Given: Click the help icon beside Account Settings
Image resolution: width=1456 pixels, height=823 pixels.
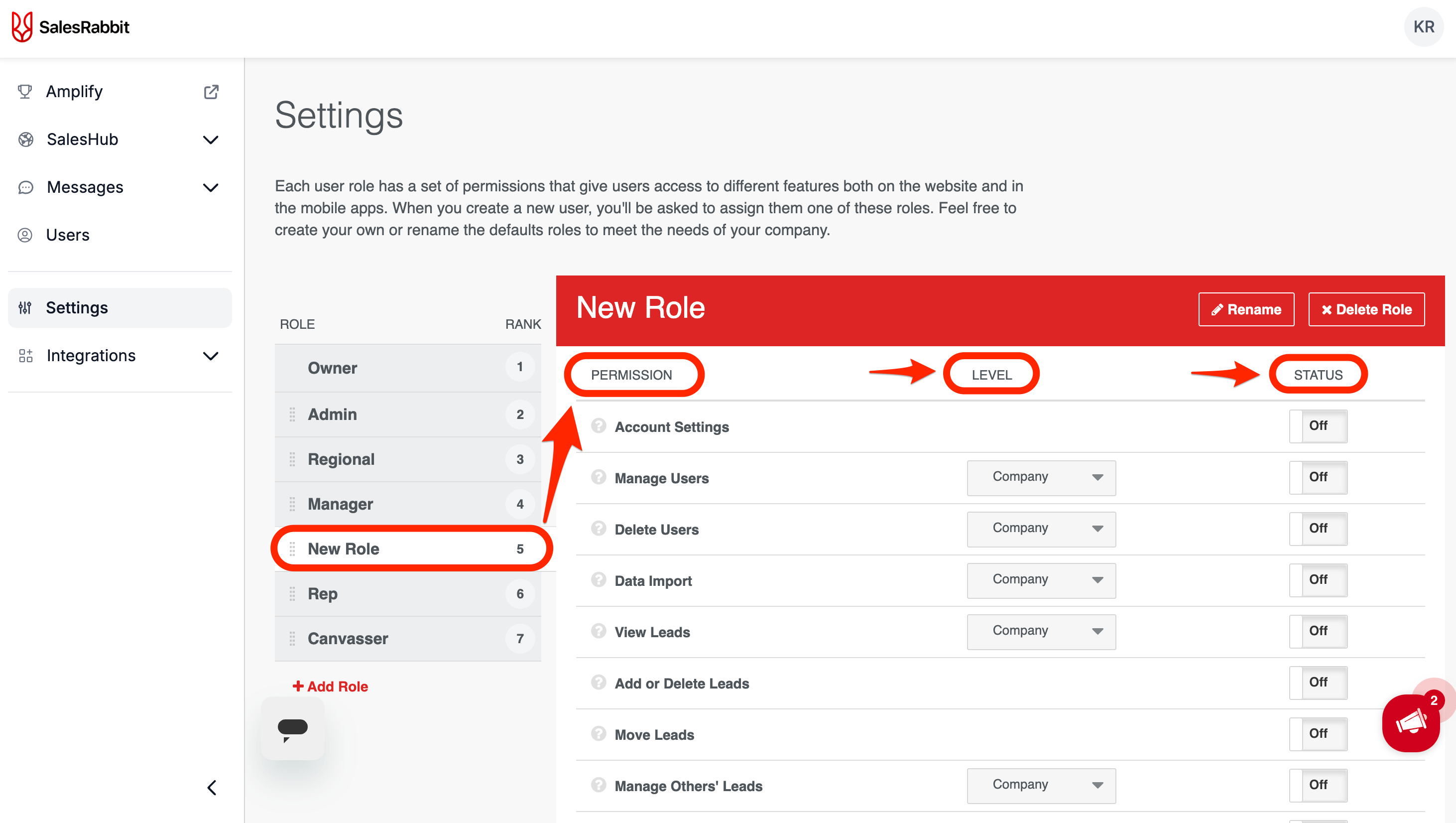Looking at the screenshot, I should point(599,426).
